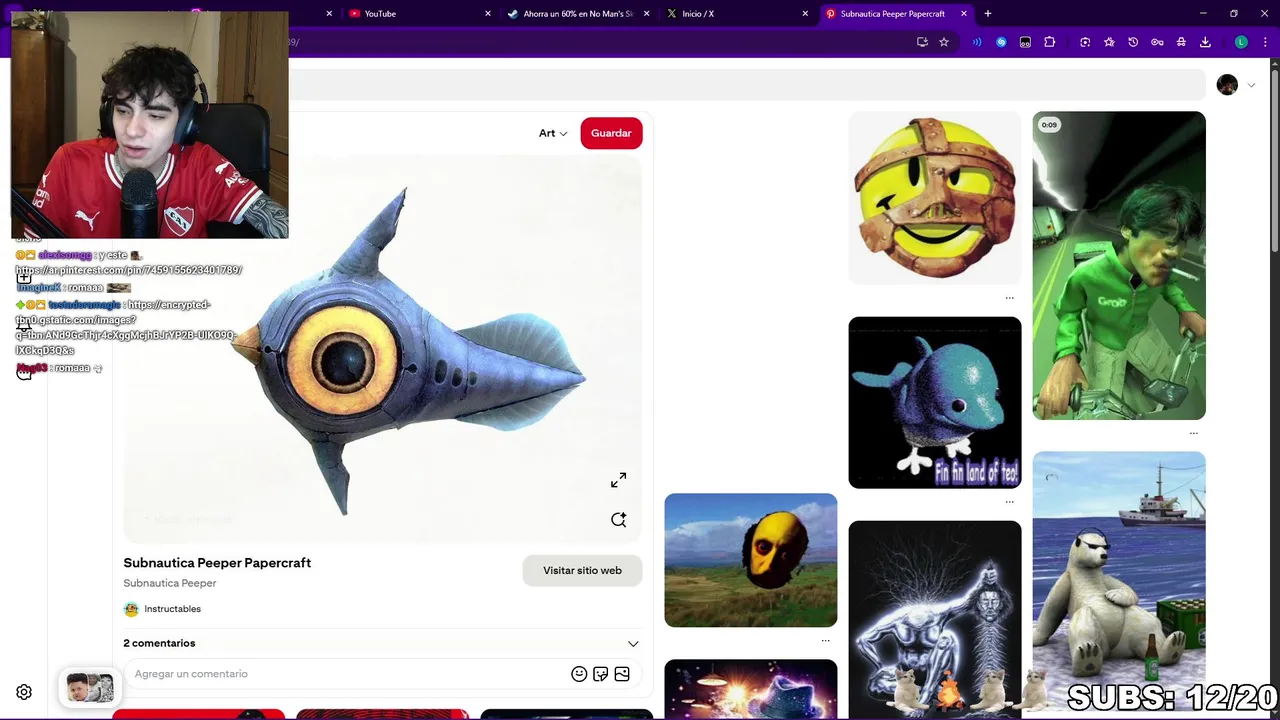Image resolution: width=1280 pixels, height=720 pixels.
Task: Expand the accounts chevron next to avatar
Action: 1251,85
